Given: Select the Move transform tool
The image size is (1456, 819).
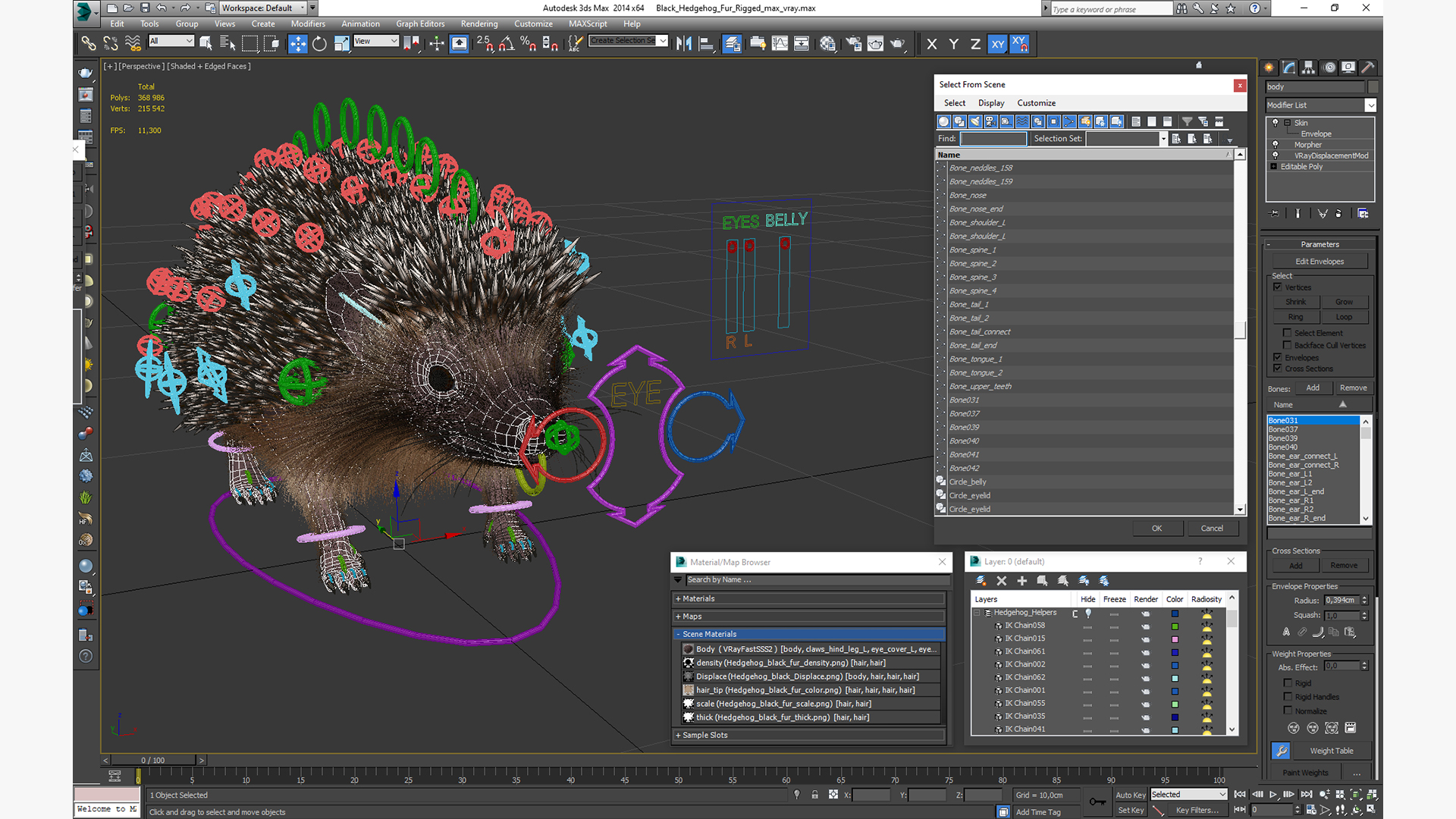Looking at the screenshot, I should pos(297,44).
